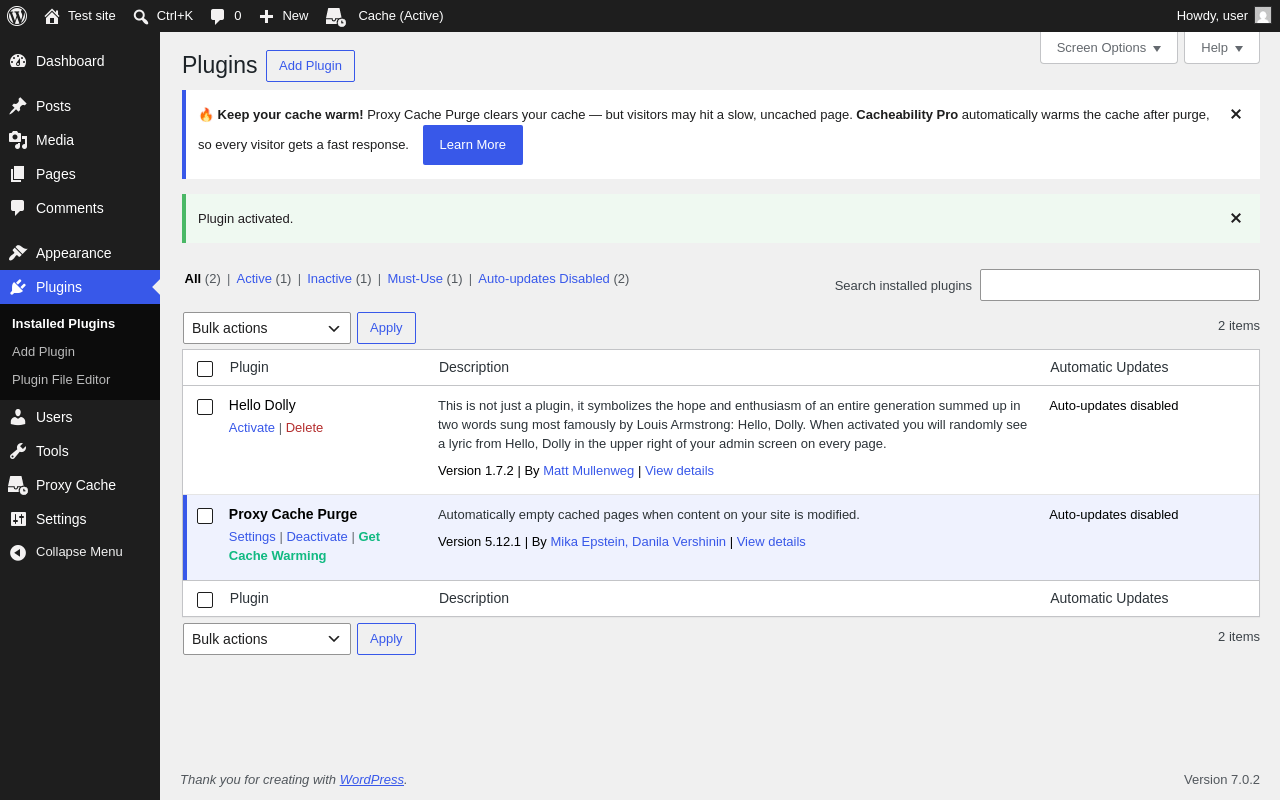
Task: Filter plugins by Inactive
Action: 329,279
